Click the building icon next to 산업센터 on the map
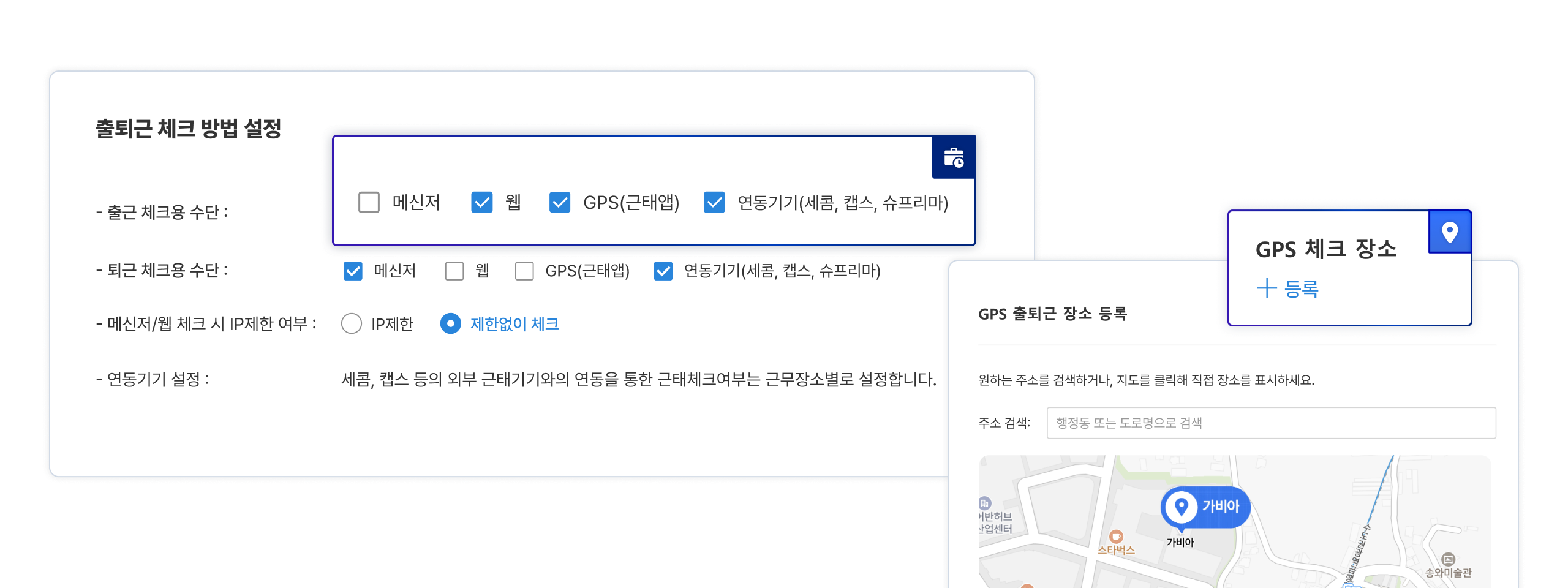This screenshot has width=1568, height=588. pos(985,503)
